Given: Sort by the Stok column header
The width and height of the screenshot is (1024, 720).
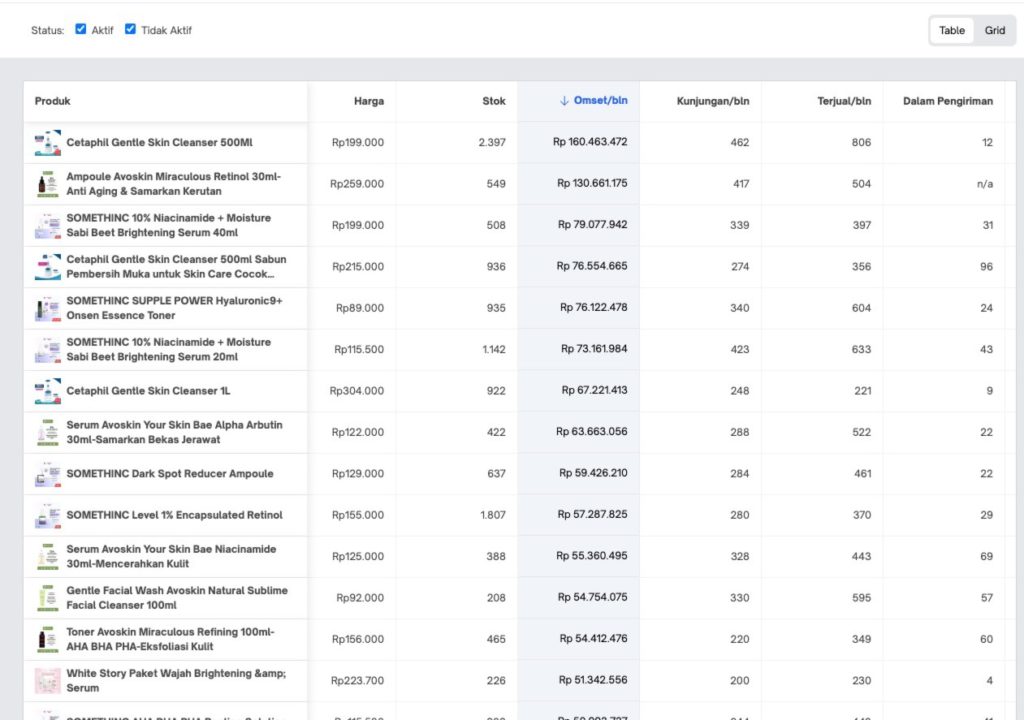Looking at the screenshot, I should pos(494,101).
